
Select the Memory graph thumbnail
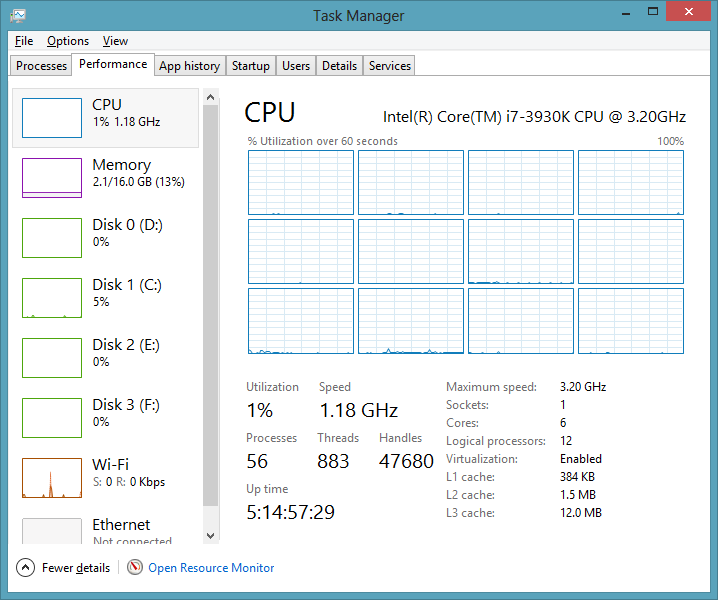52,178
